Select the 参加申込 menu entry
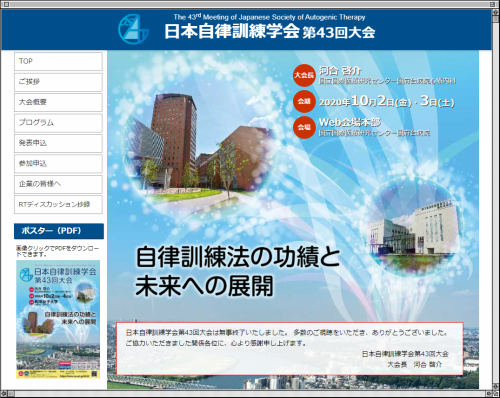Viewport: 500px width, 398px height. click(x=58, y=163)
